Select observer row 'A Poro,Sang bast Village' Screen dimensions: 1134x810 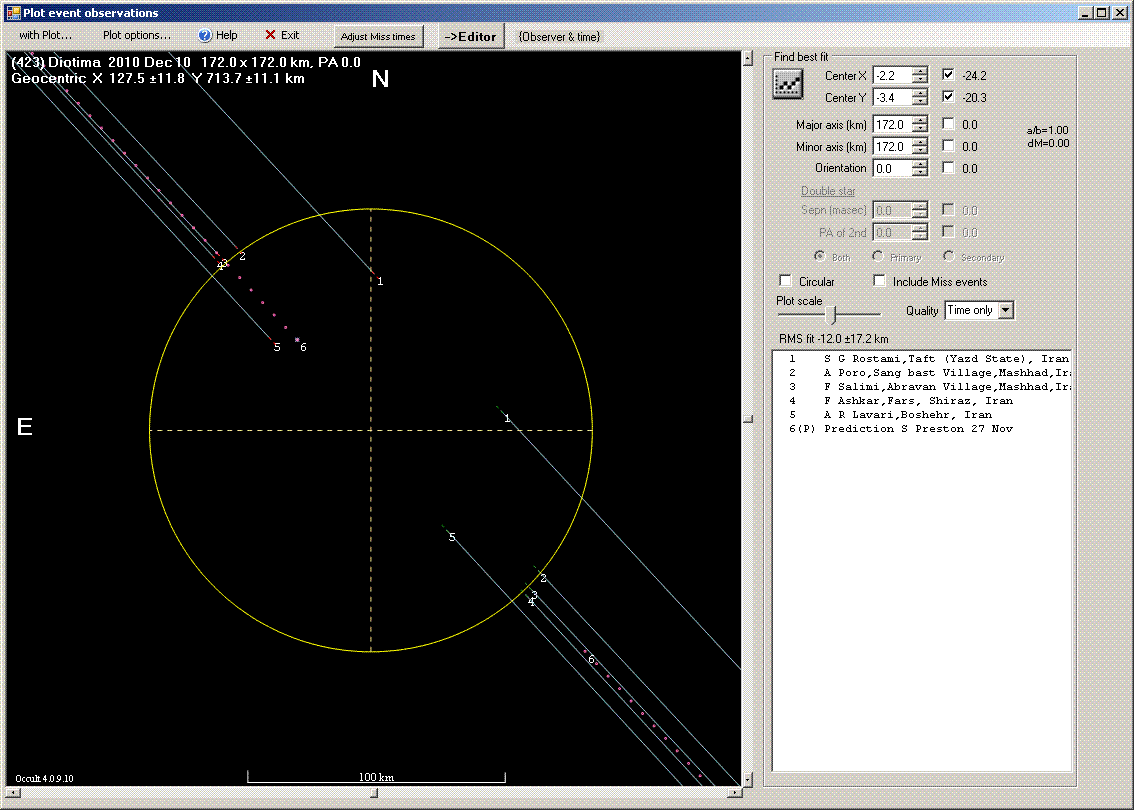click(x=923, y=372)
